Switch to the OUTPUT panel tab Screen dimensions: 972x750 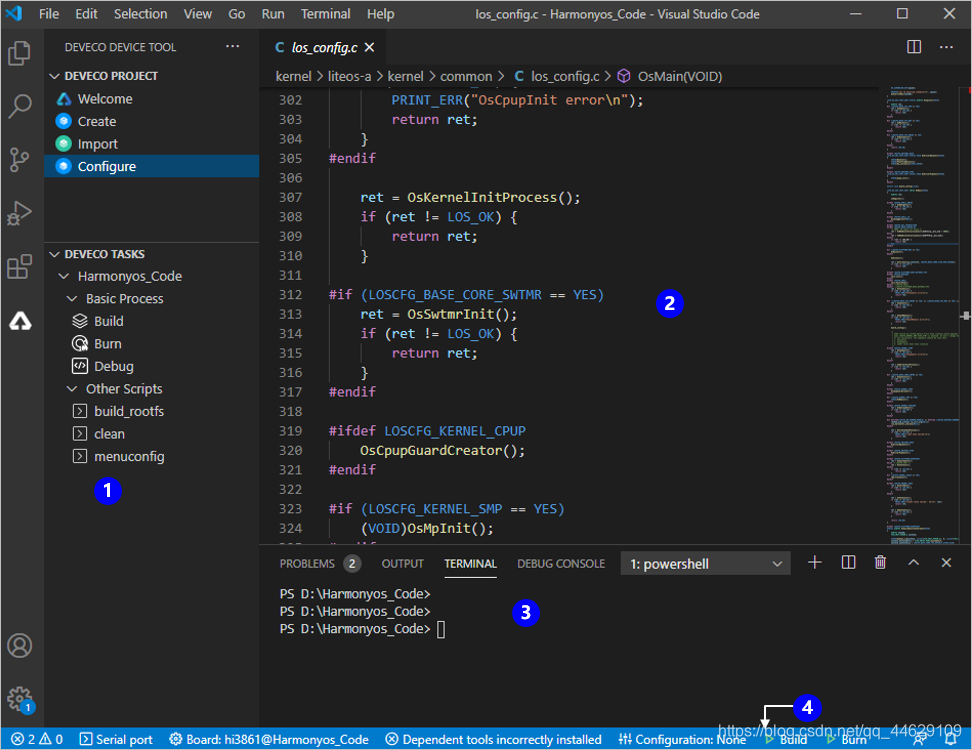(402, 563)
